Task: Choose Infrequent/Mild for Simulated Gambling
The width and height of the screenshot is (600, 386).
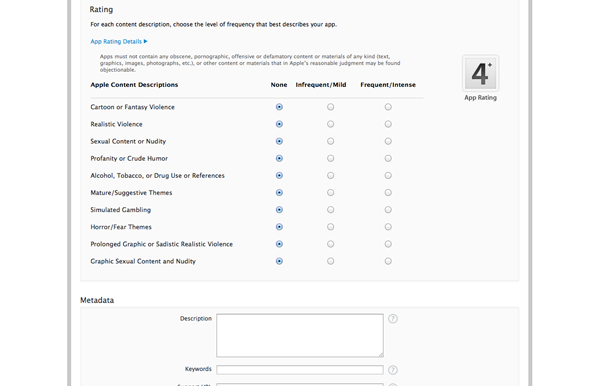Action: (331, 210)
